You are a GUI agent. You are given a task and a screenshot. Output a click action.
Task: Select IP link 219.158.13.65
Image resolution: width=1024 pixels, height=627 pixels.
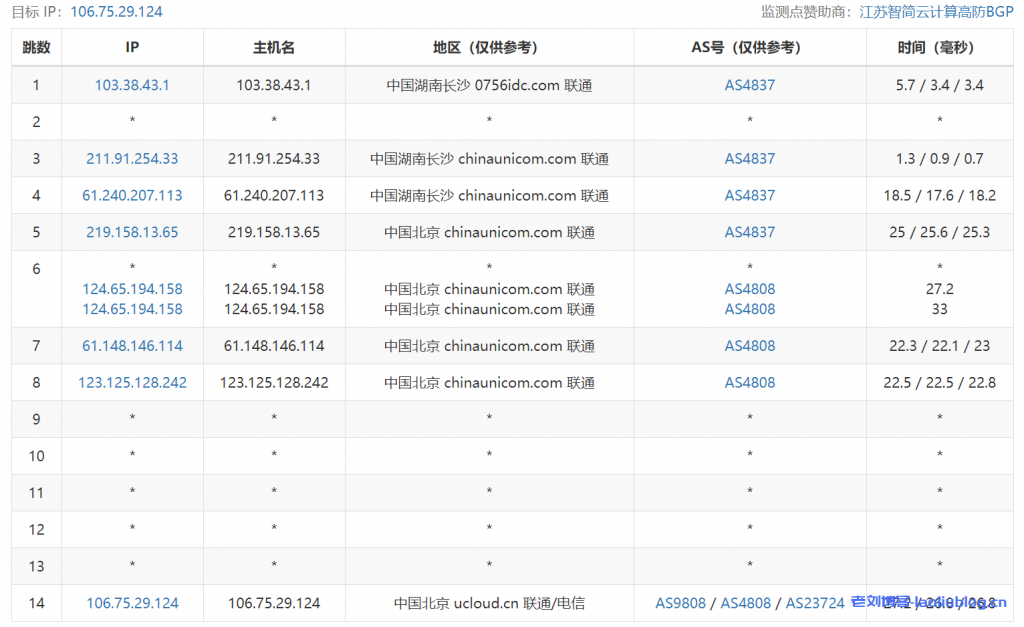tap(132, 232)
